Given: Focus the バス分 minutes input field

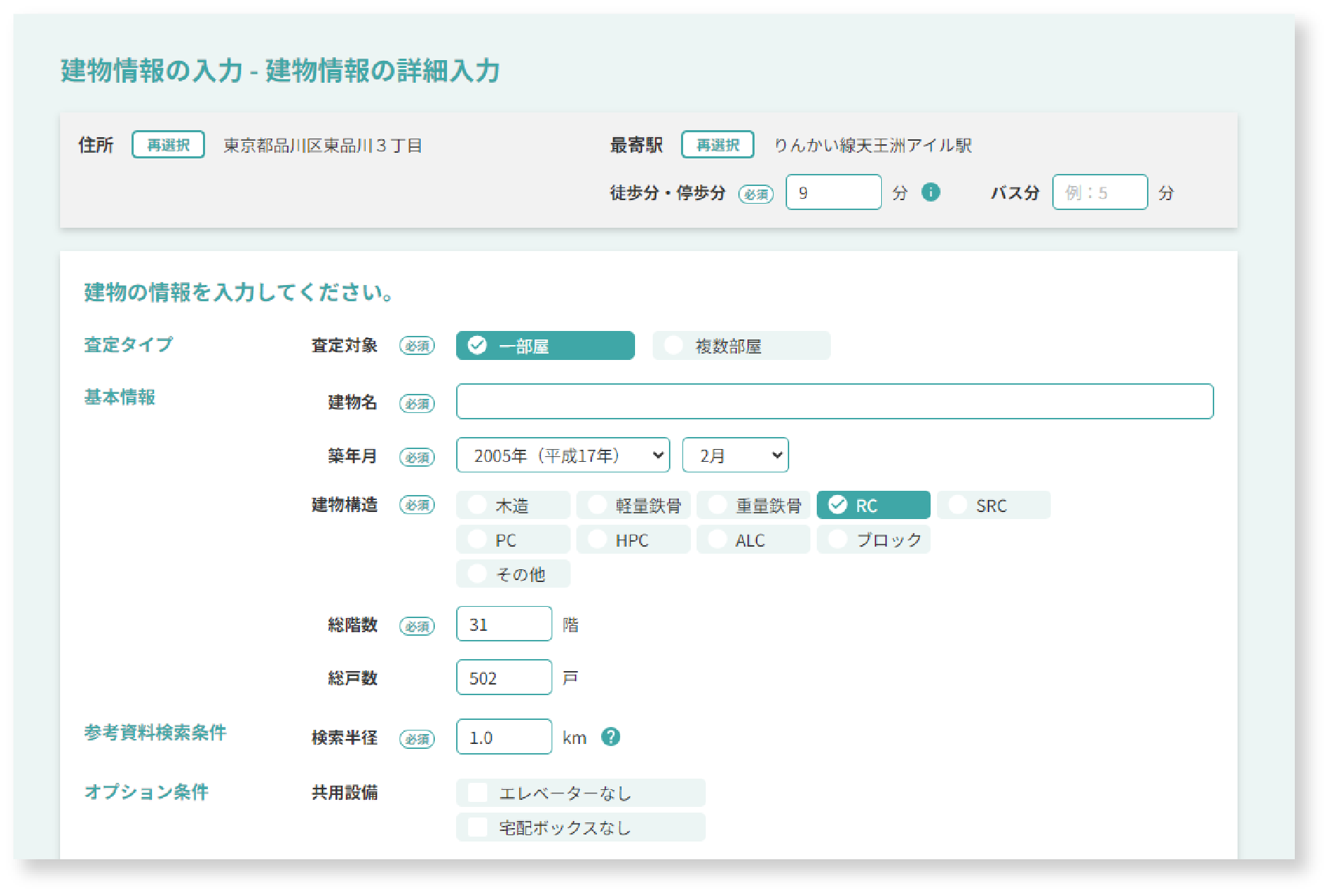Looking at the screenshot, I should [x=1100, y=192].
